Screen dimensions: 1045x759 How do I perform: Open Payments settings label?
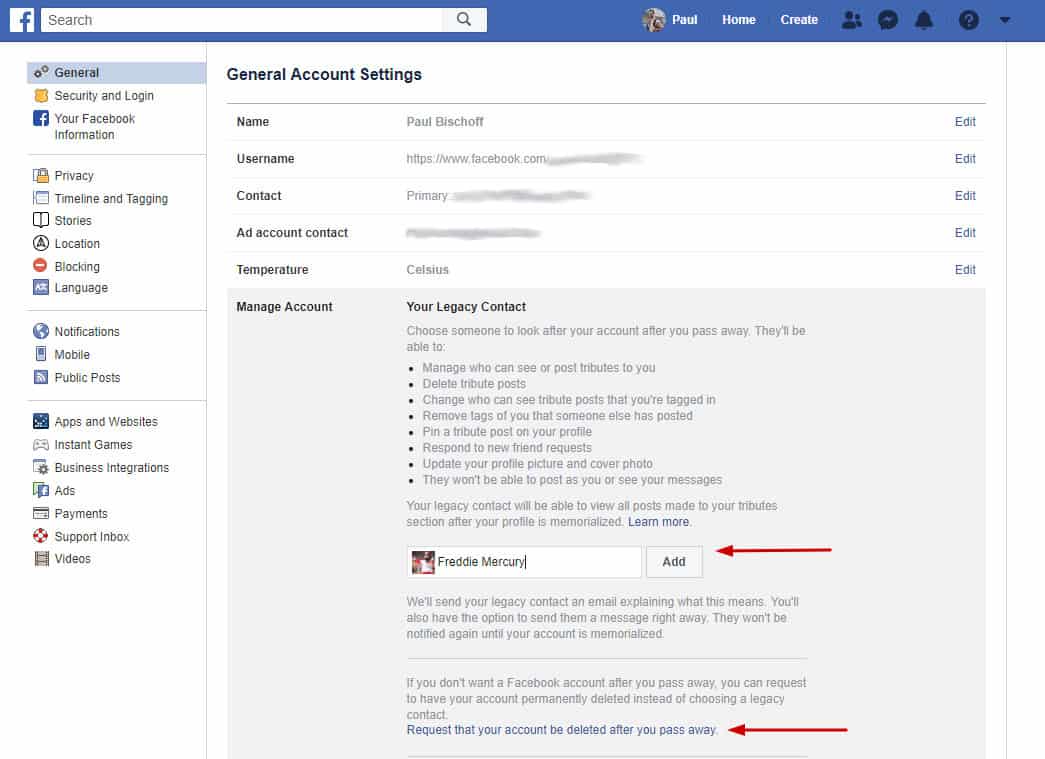point(81,513)
